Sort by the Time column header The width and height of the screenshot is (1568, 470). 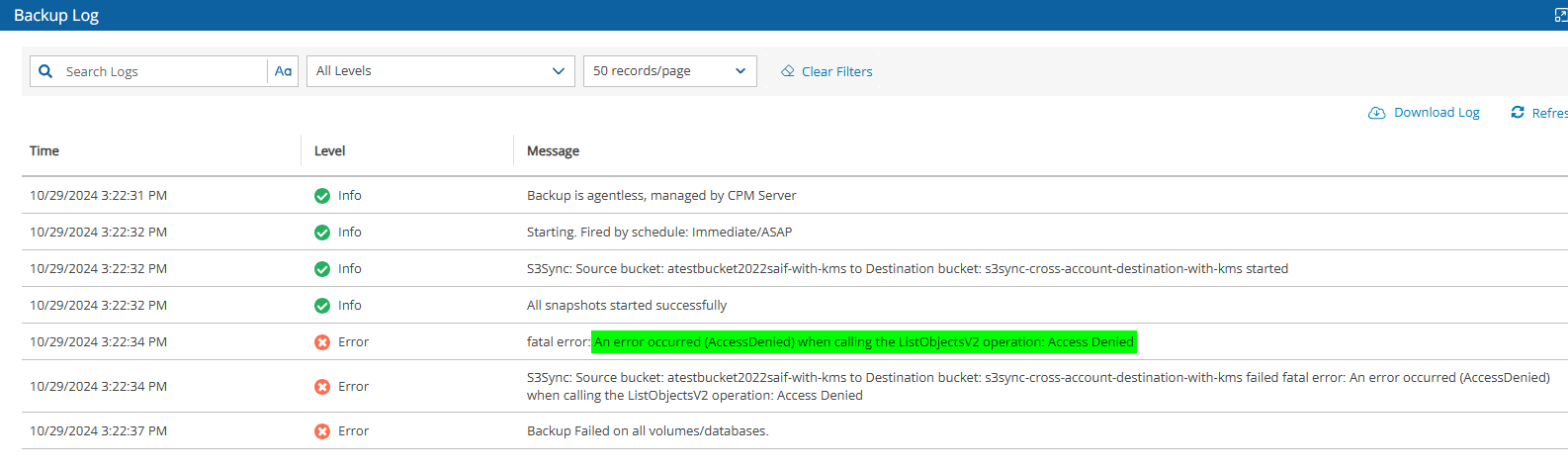coord(44,150)
